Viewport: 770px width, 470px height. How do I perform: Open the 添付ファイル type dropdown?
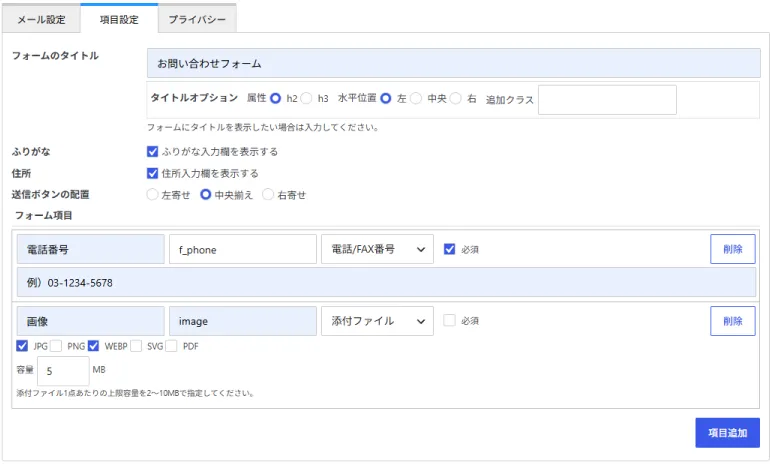tap(377, 321)
